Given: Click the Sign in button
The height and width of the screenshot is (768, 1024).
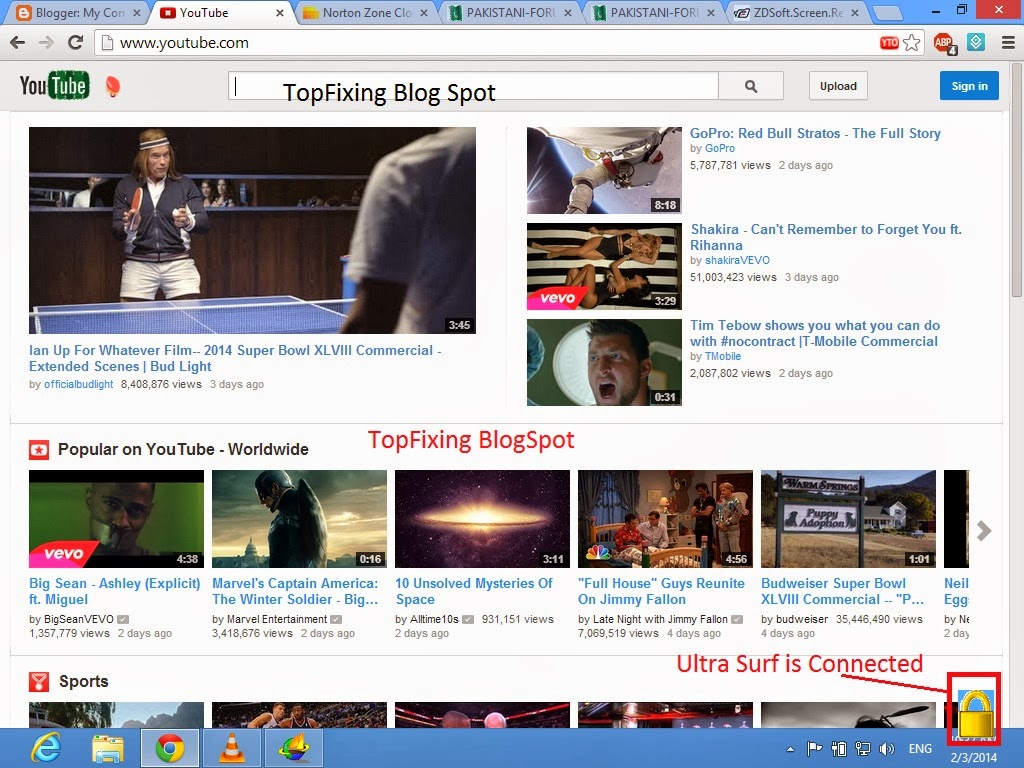Looking at the screenshot, I should [x=969, y=86].
